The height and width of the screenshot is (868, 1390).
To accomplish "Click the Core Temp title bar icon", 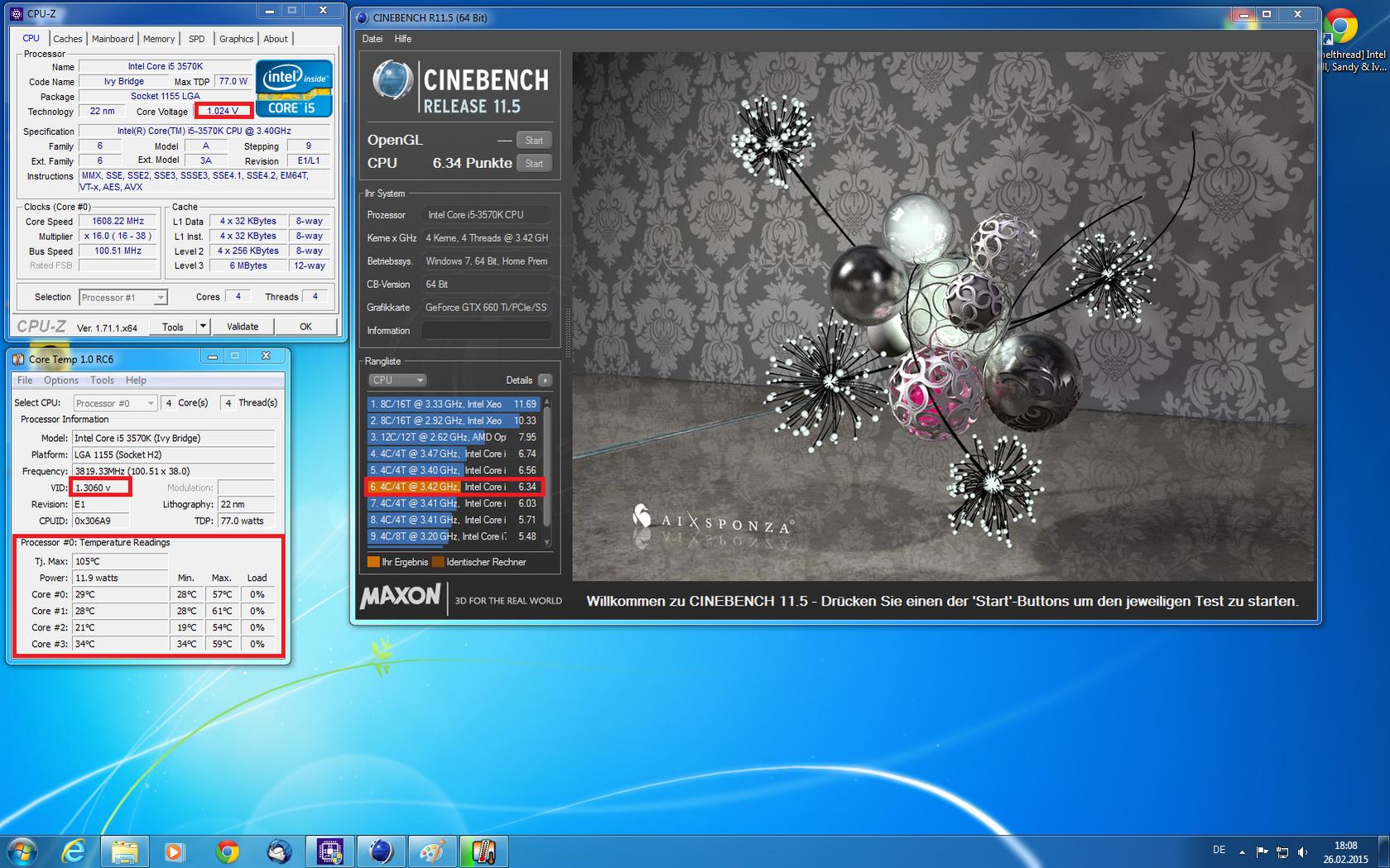I will (x=18, y=359).
